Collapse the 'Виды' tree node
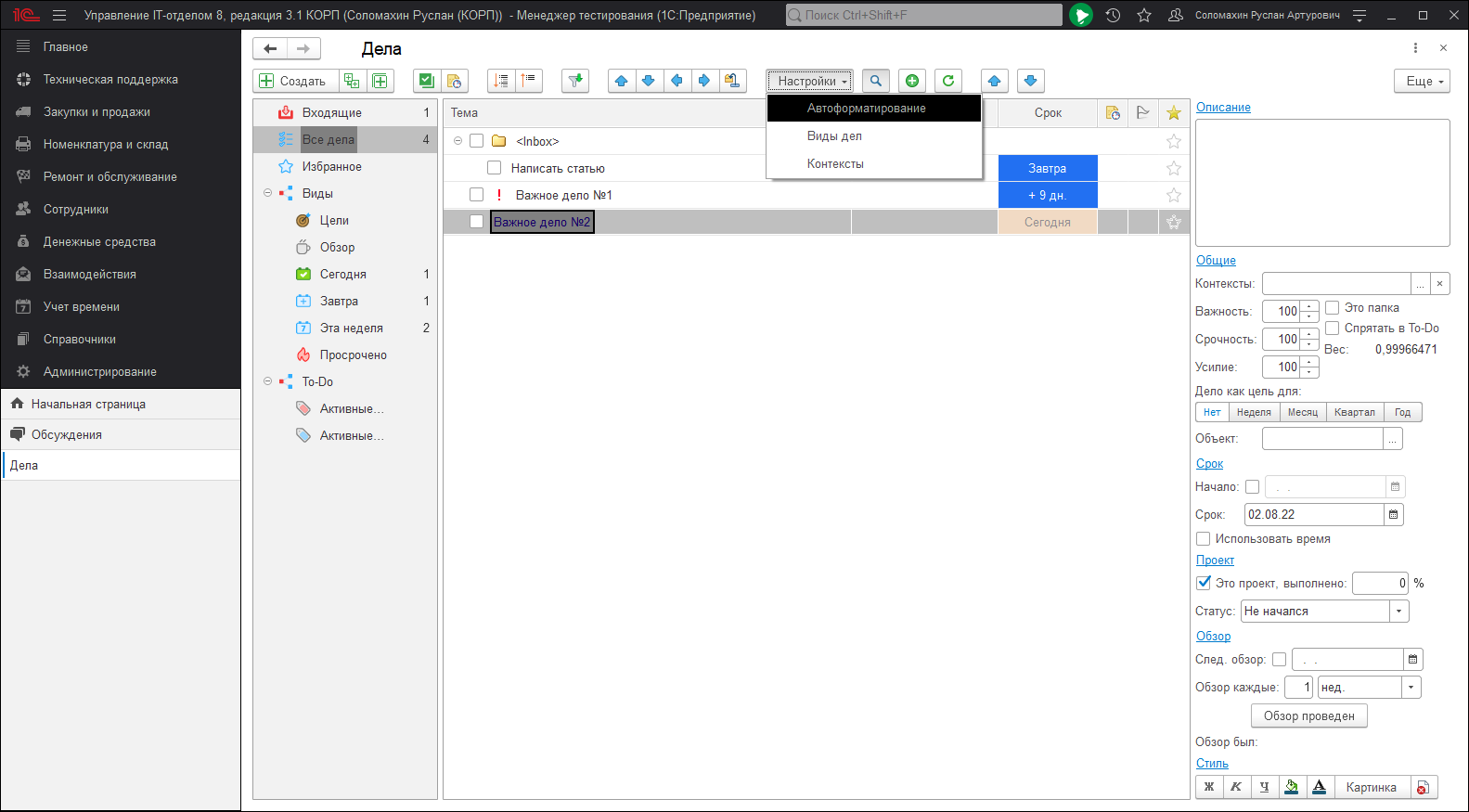 pos(268,193)
